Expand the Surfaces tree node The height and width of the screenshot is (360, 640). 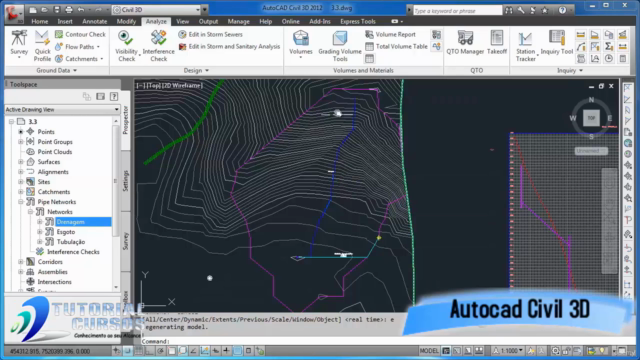(x=21, y=162)
